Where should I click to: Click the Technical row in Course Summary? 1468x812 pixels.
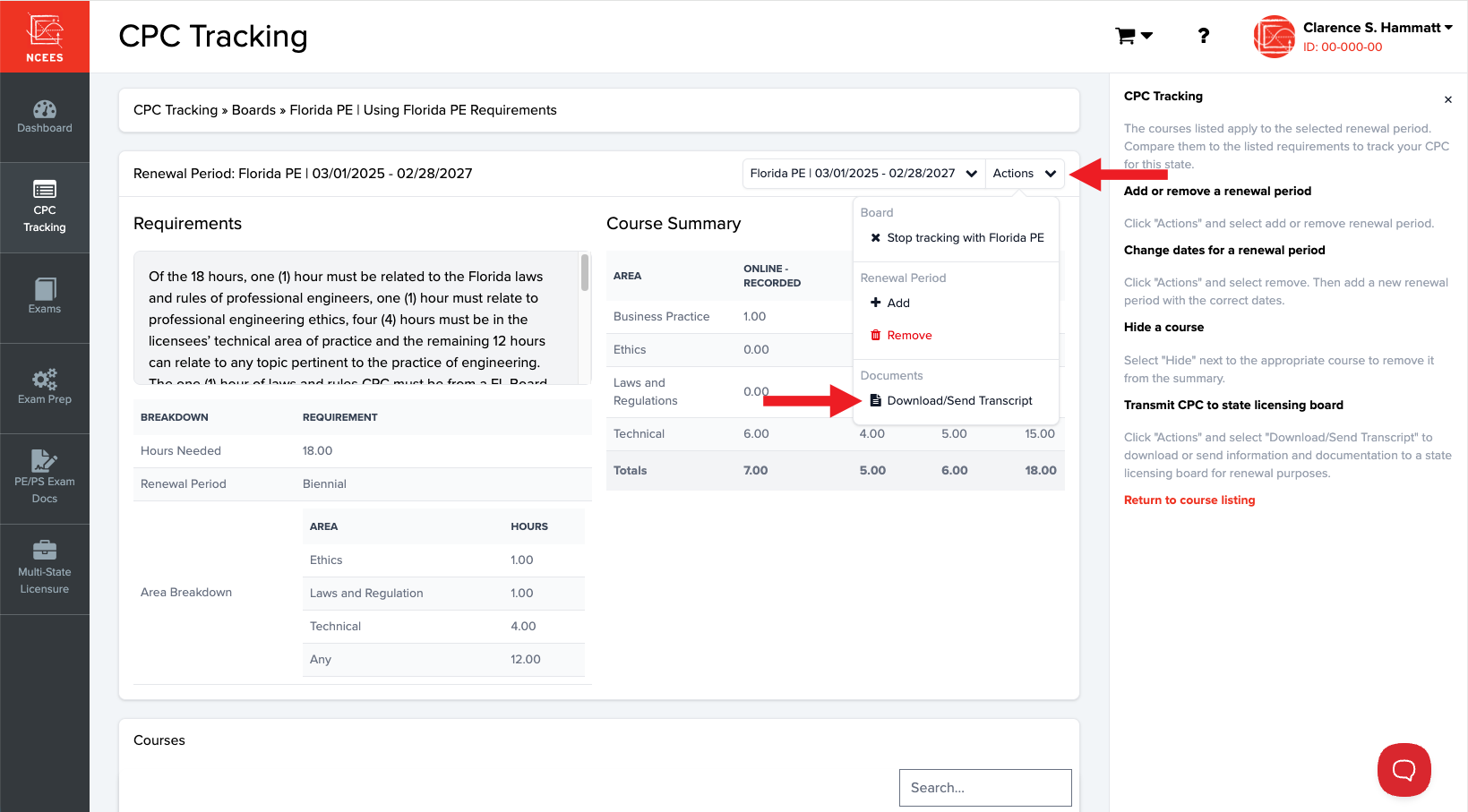[x=835, y=433]
